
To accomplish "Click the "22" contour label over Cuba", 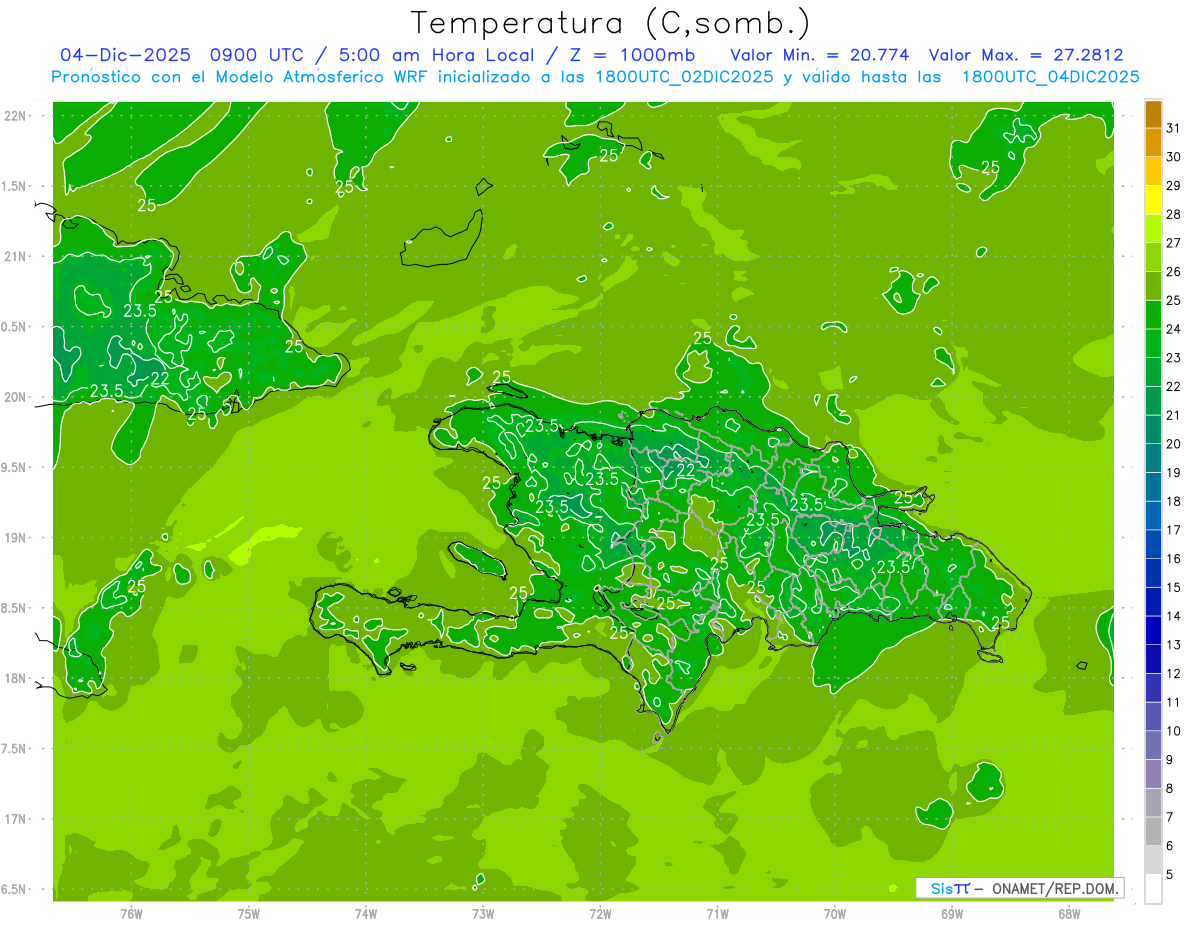I will tap(160, 379).
